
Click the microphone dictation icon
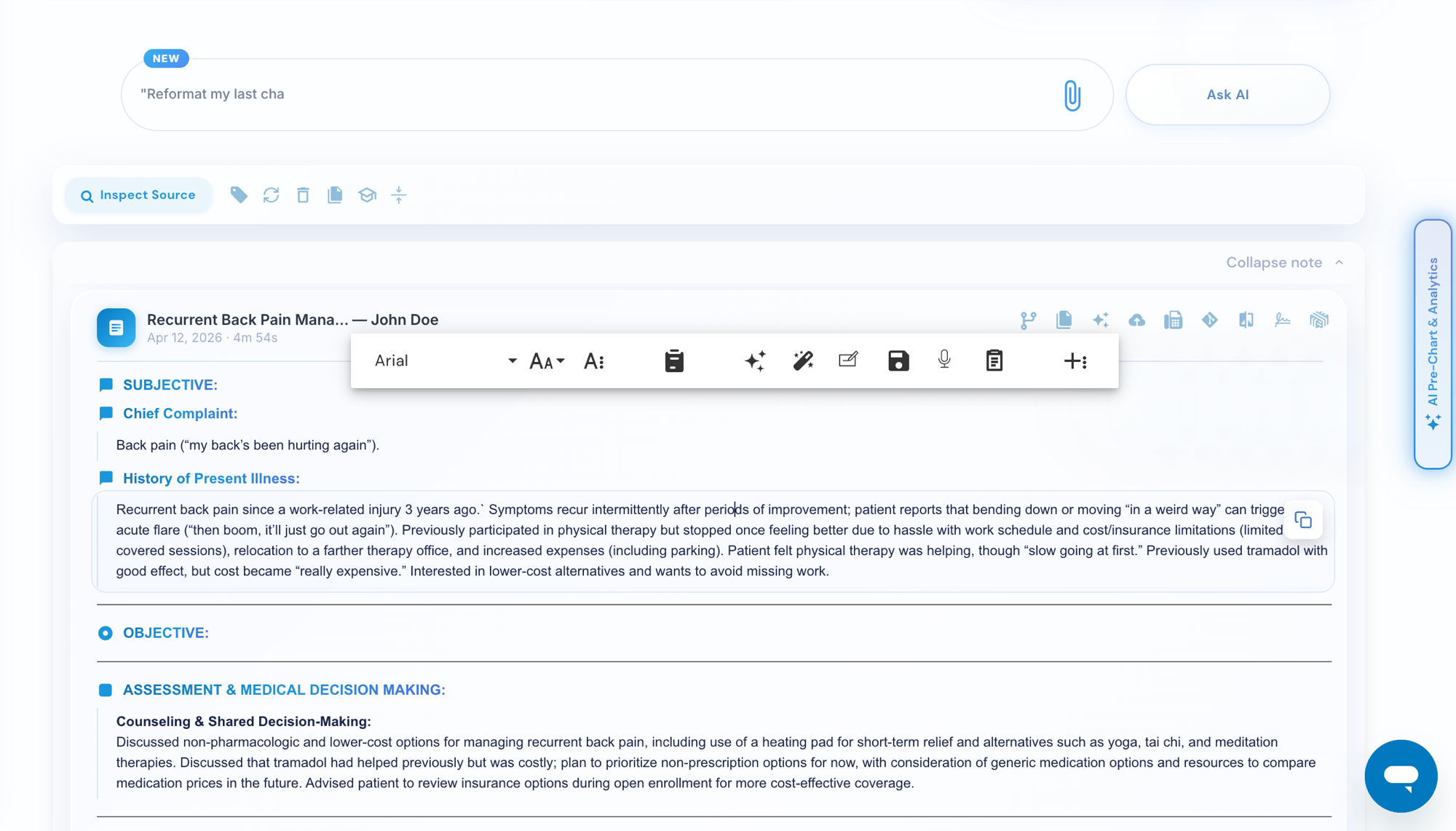(944, 360)
